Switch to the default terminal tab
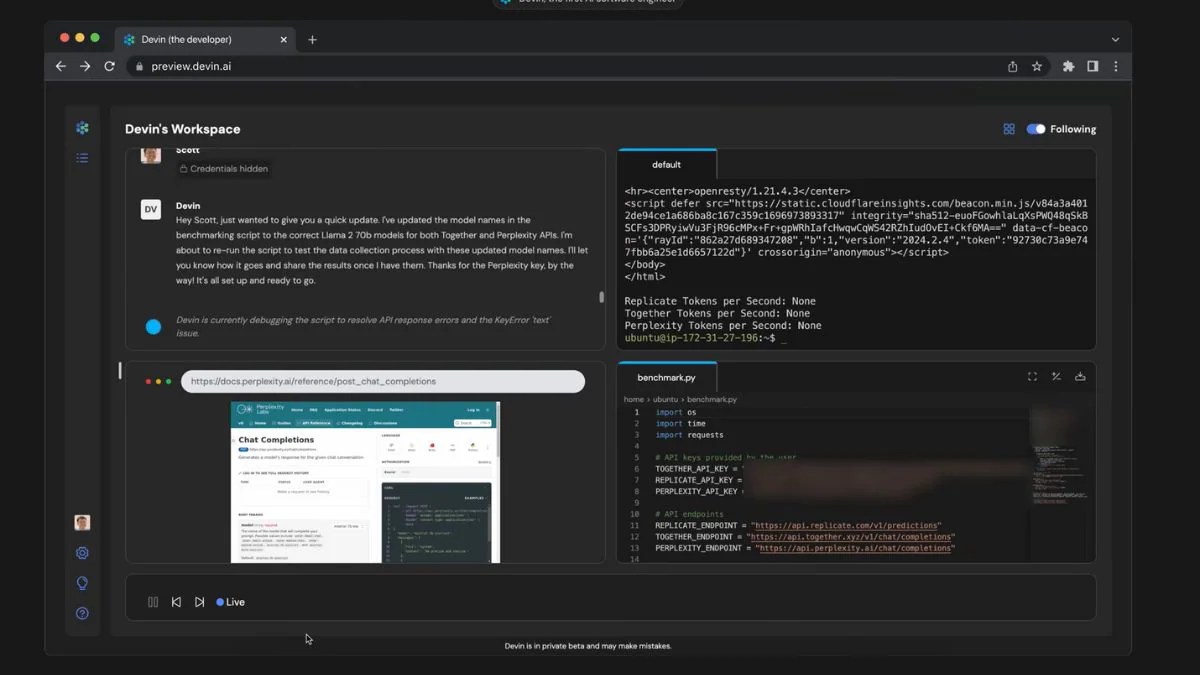Image resolution: width=1200 pixels, height=675 pixels. [666, 163]
